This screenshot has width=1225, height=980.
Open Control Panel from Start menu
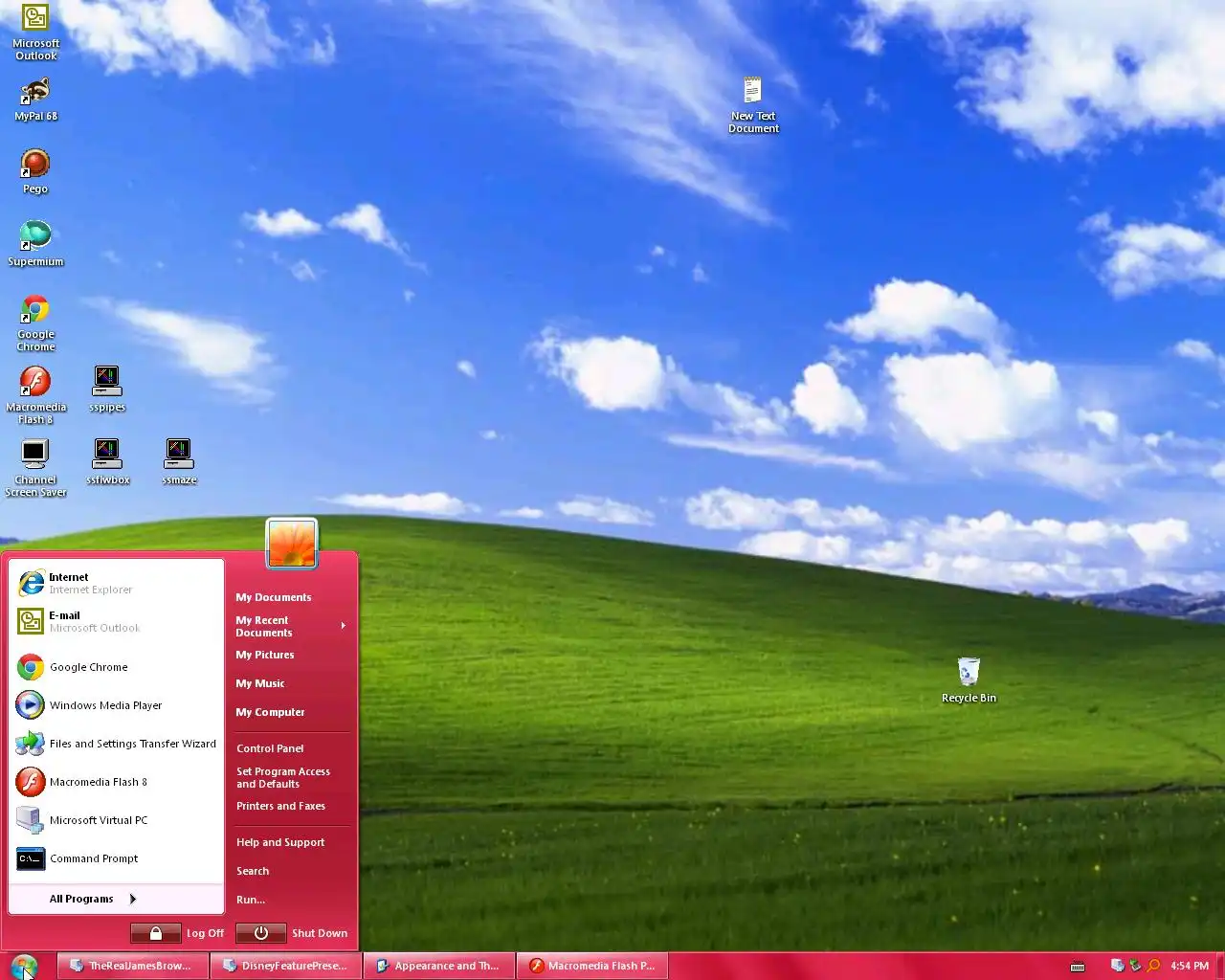point(291,748)
